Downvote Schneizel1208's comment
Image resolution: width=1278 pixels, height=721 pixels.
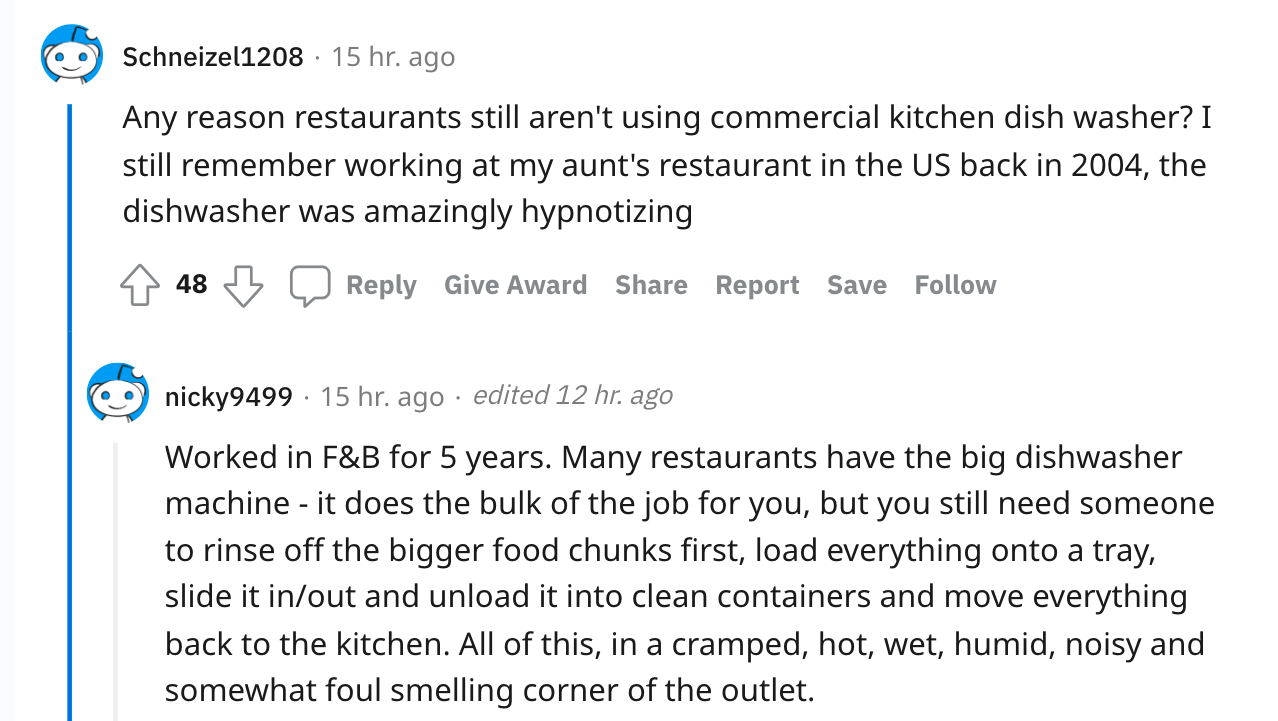[243, 286]
